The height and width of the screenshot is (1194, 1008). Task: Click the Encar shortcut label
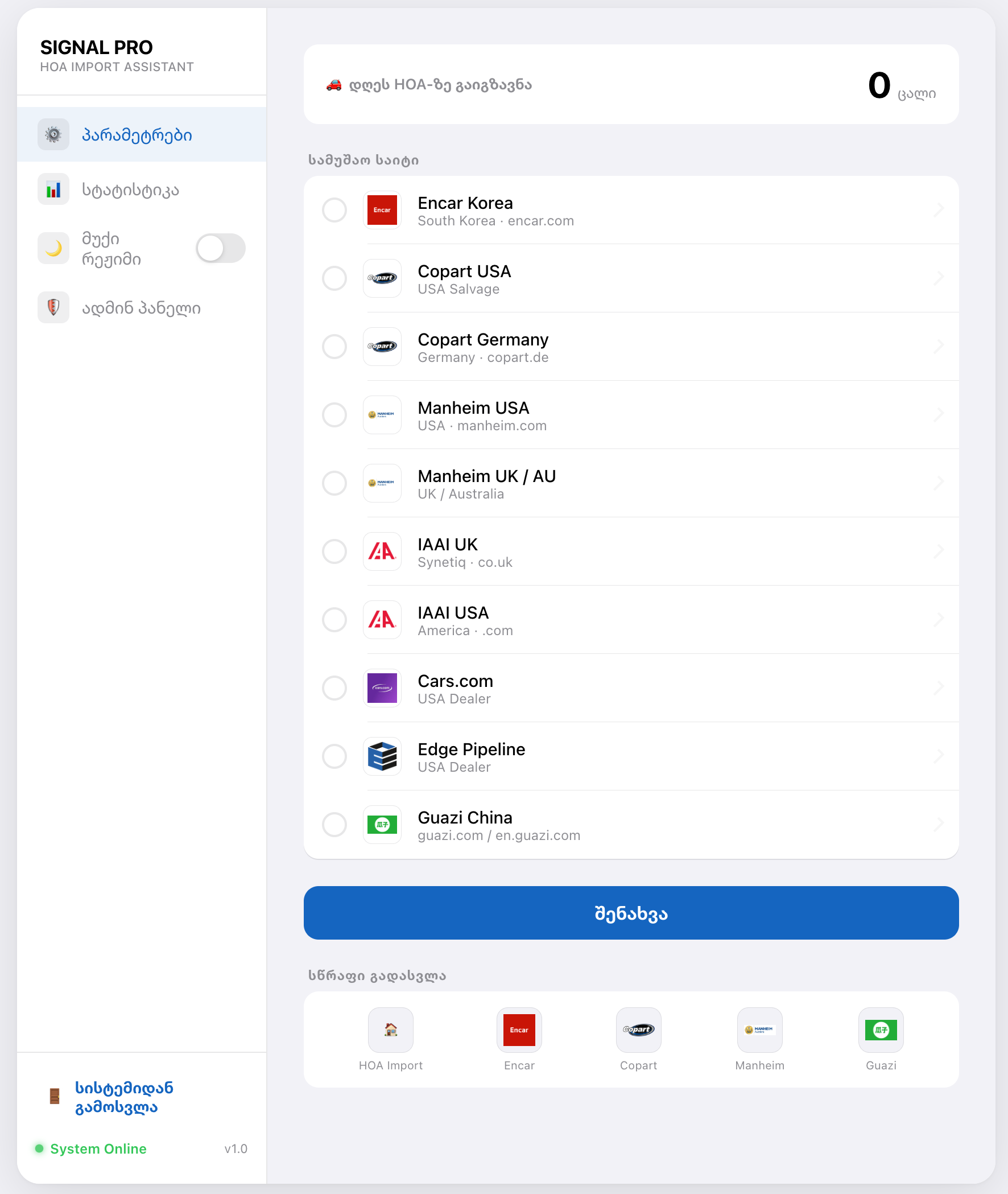pos(519,1065)
